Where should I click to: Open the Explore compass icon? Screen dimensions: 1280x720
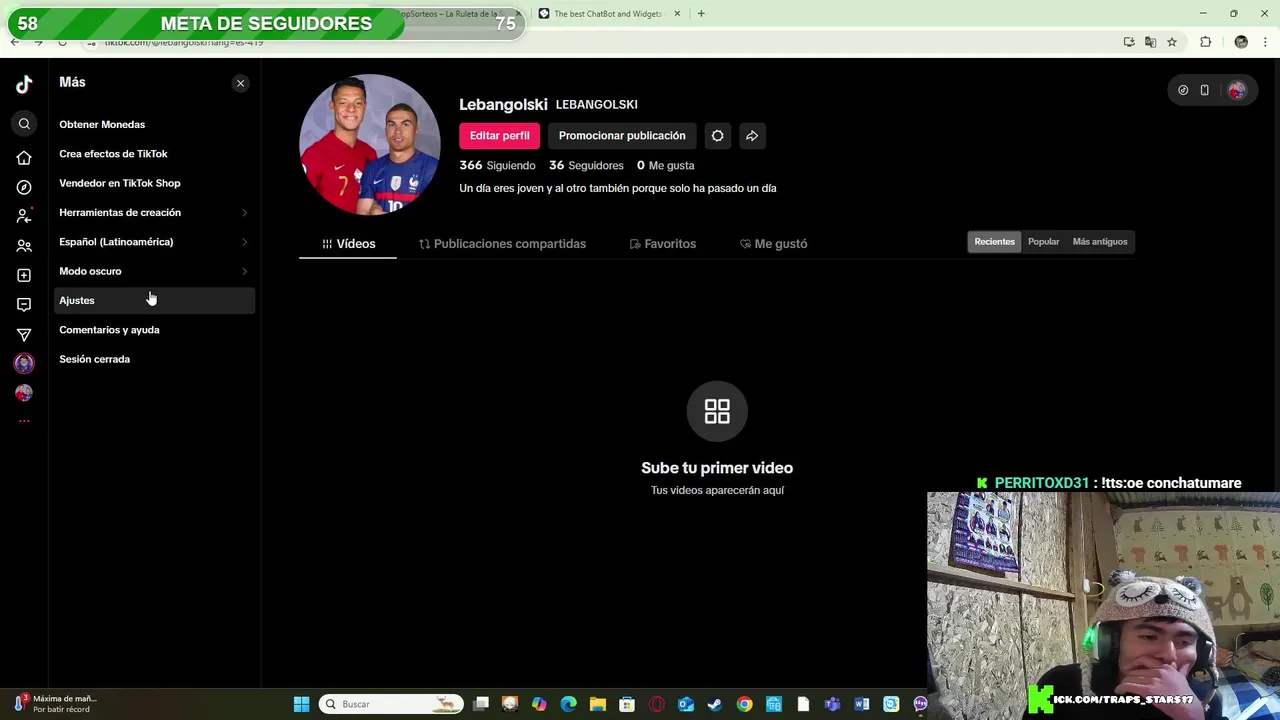pyautogui.click(x=24, y=187)
